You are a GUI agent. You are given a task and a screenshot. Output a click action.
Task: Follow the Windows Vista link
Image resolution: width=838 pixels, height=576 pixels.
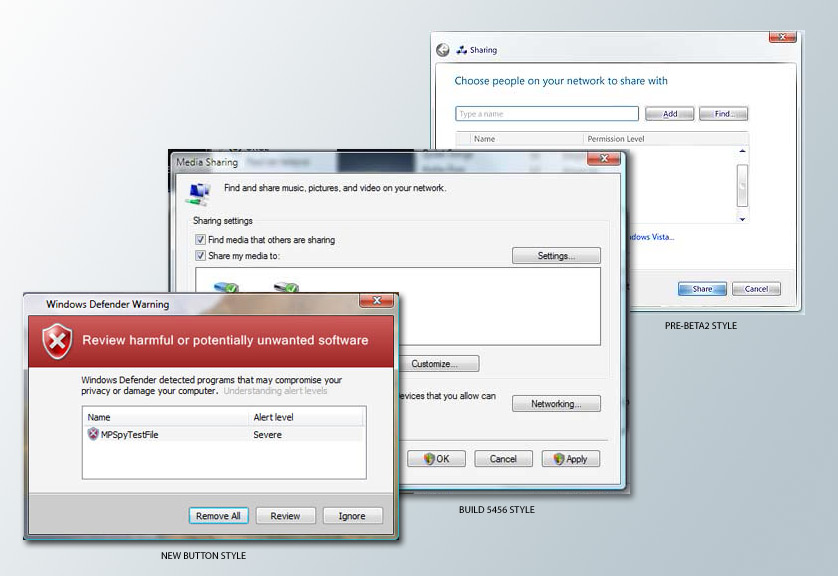(650, 236)
